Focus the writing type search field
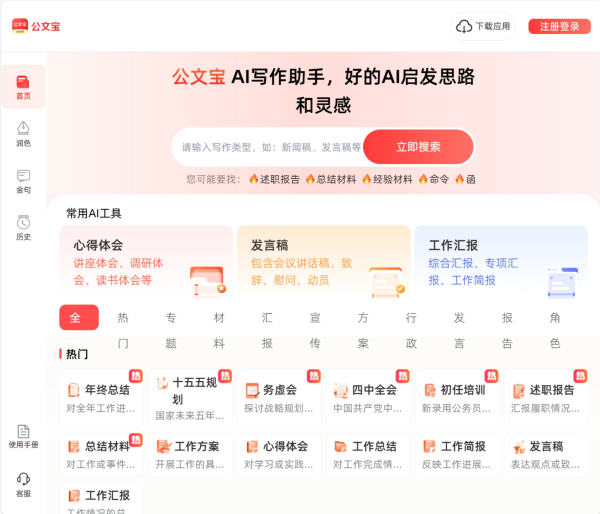 (x=271, y=147)
